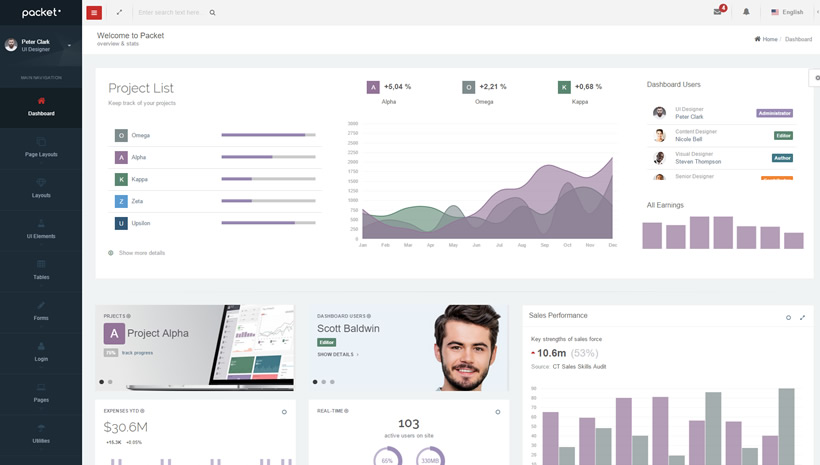Expand the Sales Performance panel to fullscreen
The image size is (820, 465).
coord(802,317)
